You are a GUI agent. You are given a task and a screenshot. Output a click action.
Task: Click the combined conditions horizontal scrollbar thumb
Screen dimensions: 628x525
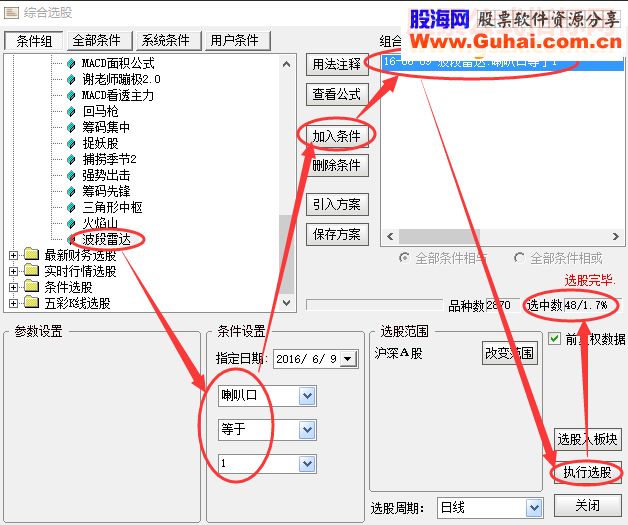439,236
